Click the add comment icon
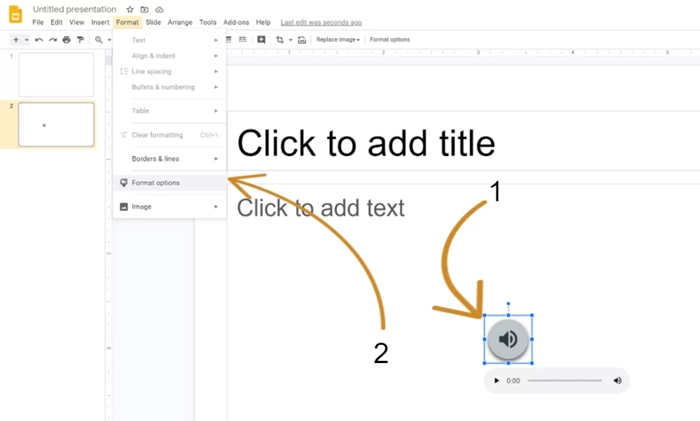The image size is (700, 421). tap(261, 40)
